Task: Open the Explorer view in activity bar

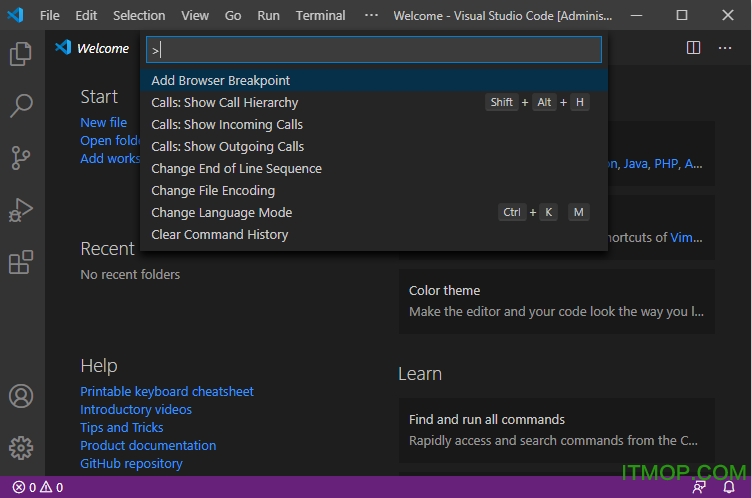Action: 21,53
